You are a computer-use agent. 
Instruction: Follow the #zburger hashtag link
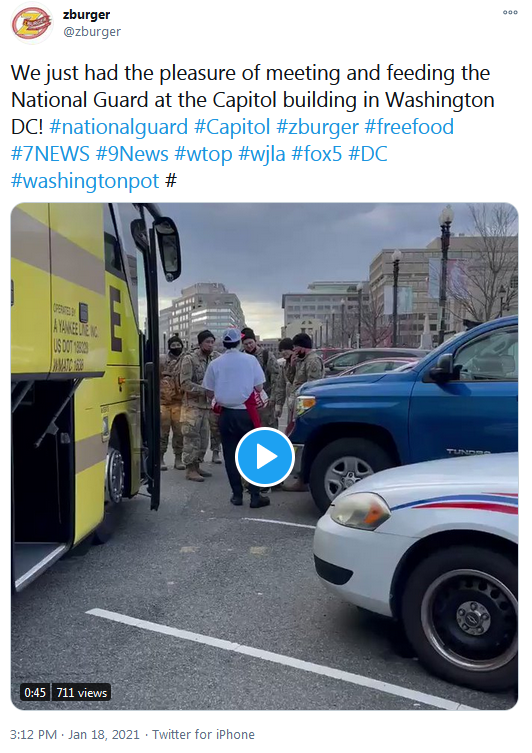[317, 127]
